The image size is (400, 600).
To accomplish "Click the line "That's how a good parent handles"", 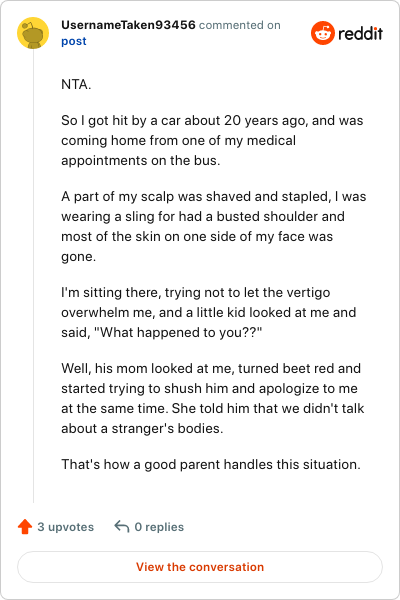I will coord(211,465).
